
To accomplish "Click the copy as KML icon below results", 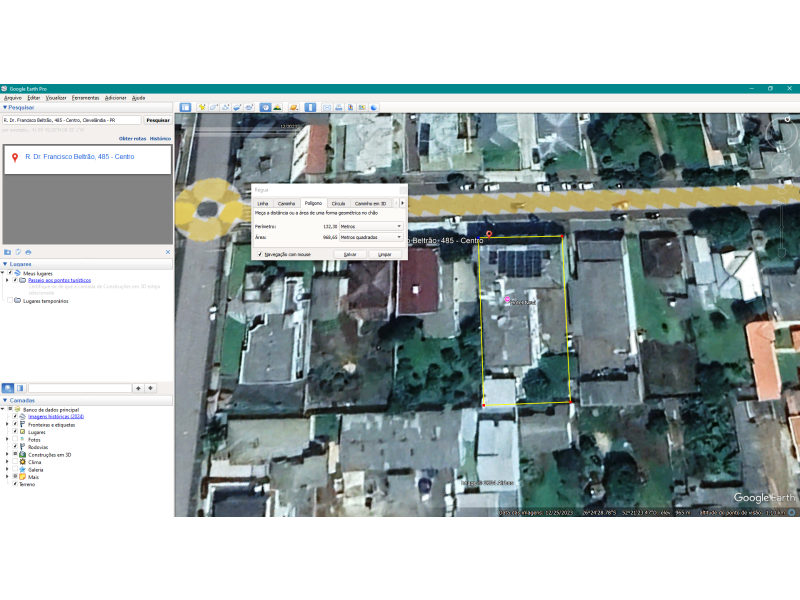I will point(18,252).
